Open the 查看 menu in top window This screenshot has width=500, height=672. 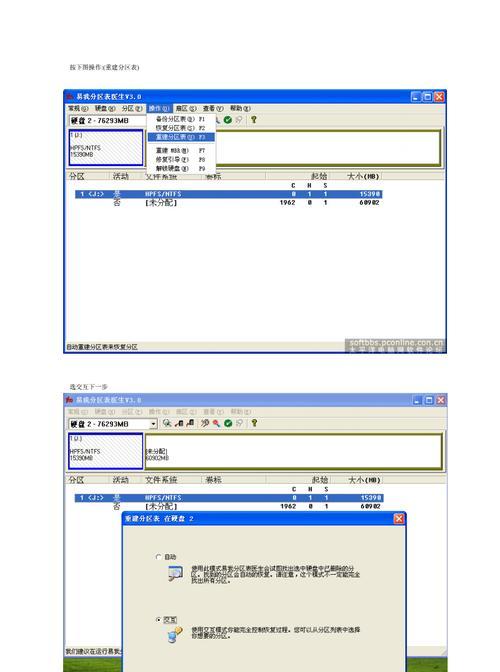coord(213,108)
